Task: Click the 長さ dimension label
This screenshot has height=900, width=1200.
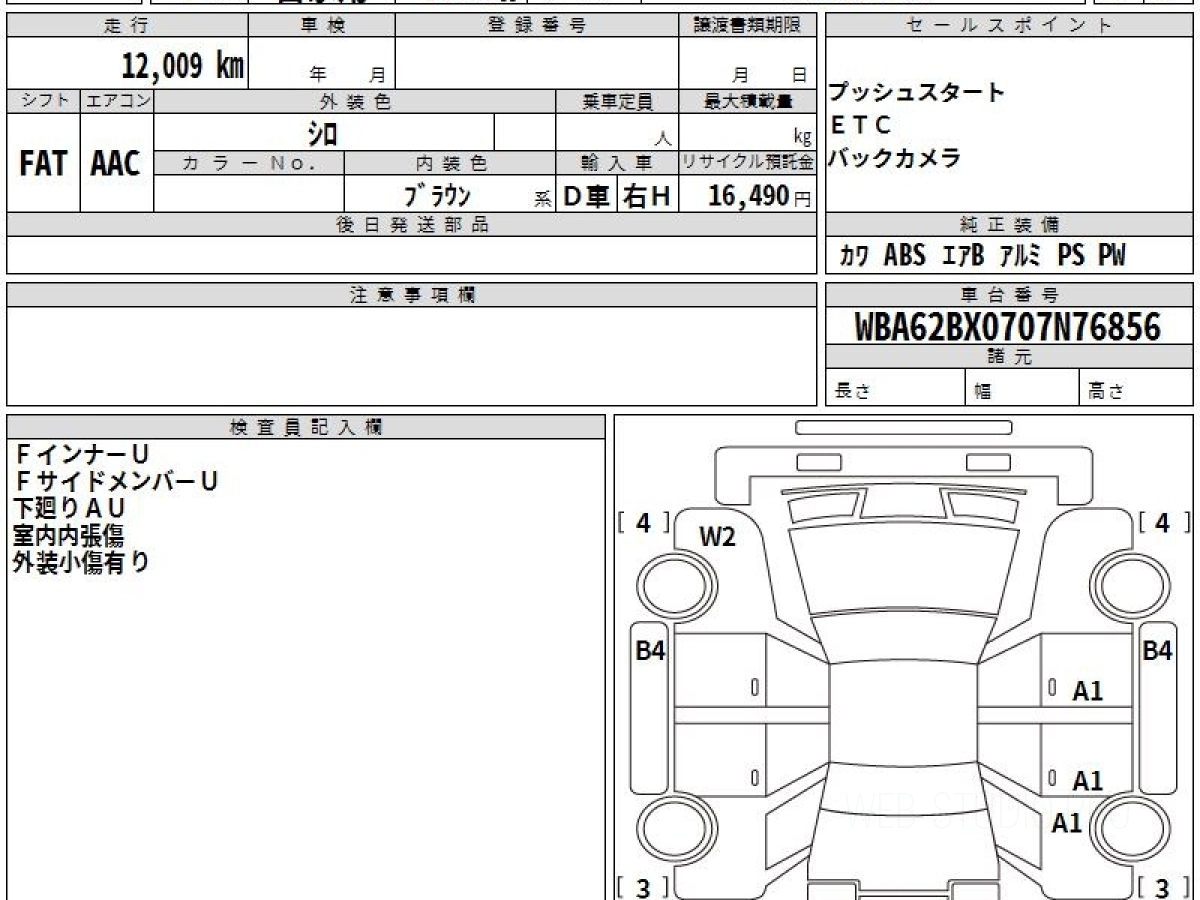Action: click(851, 392)
